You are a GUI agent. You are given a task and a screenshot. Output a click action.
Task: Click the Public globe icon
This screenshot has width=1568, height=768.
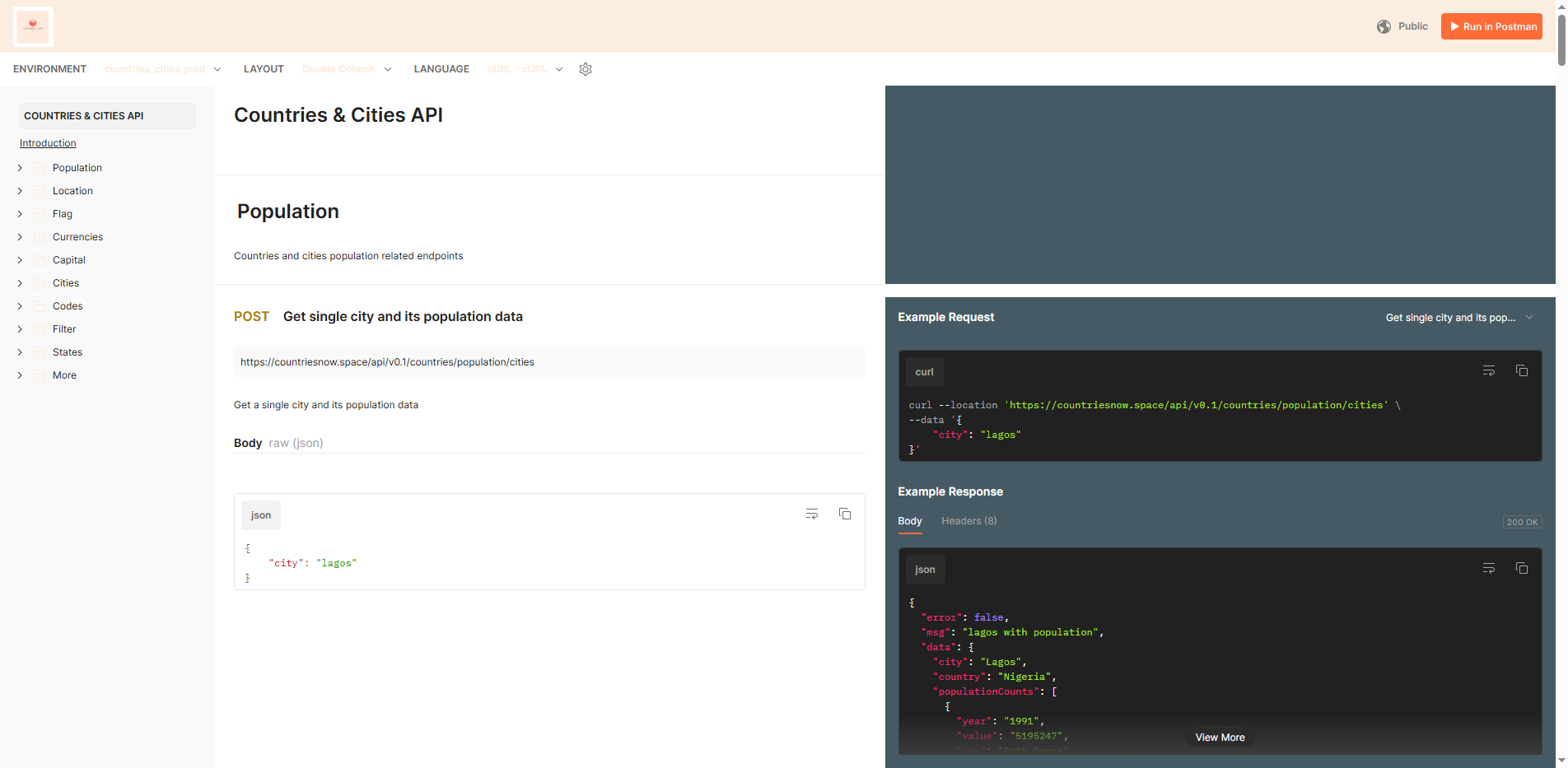pos(1384,26)
